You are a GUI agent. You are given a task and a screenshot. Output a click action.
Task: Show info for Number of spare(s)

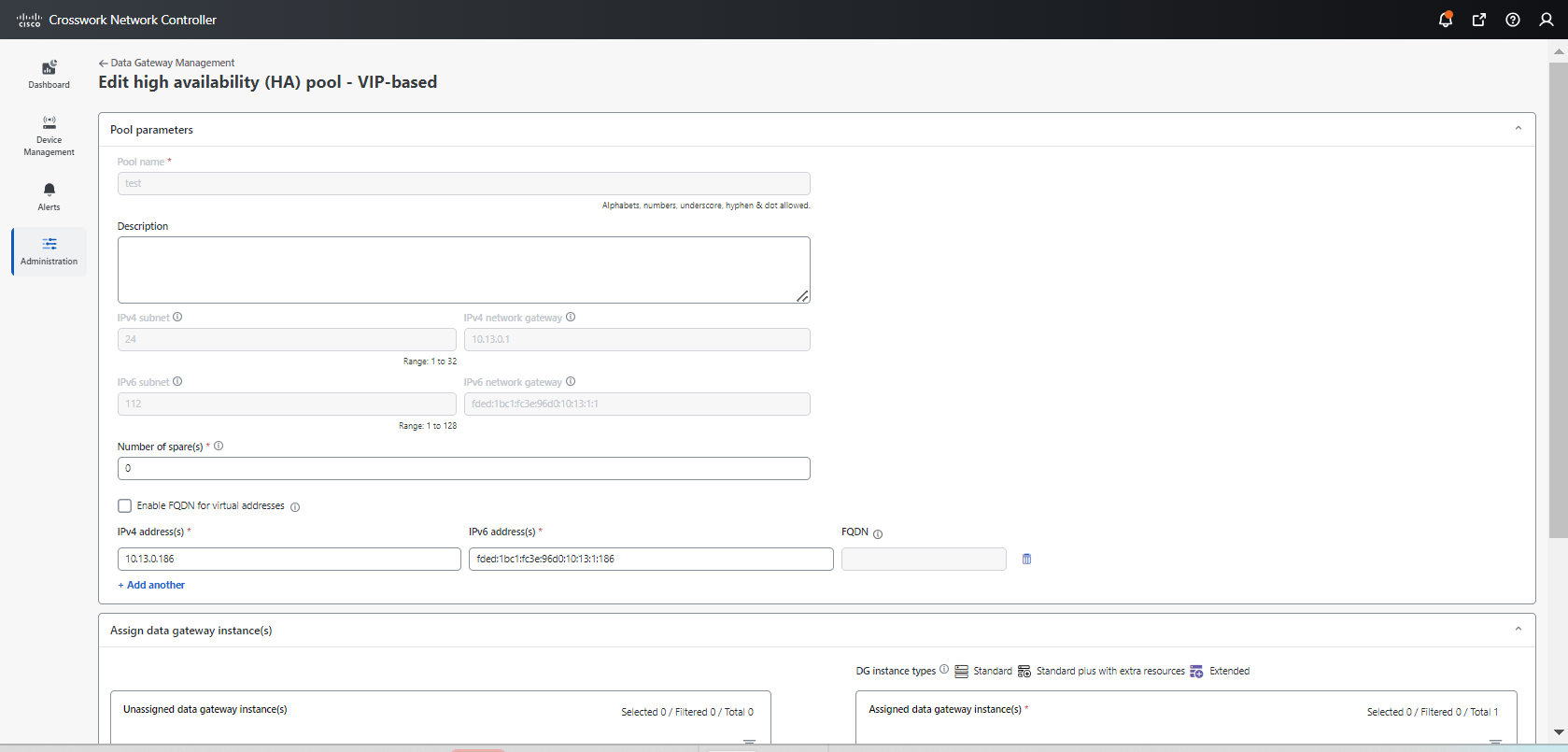(219, 447)
